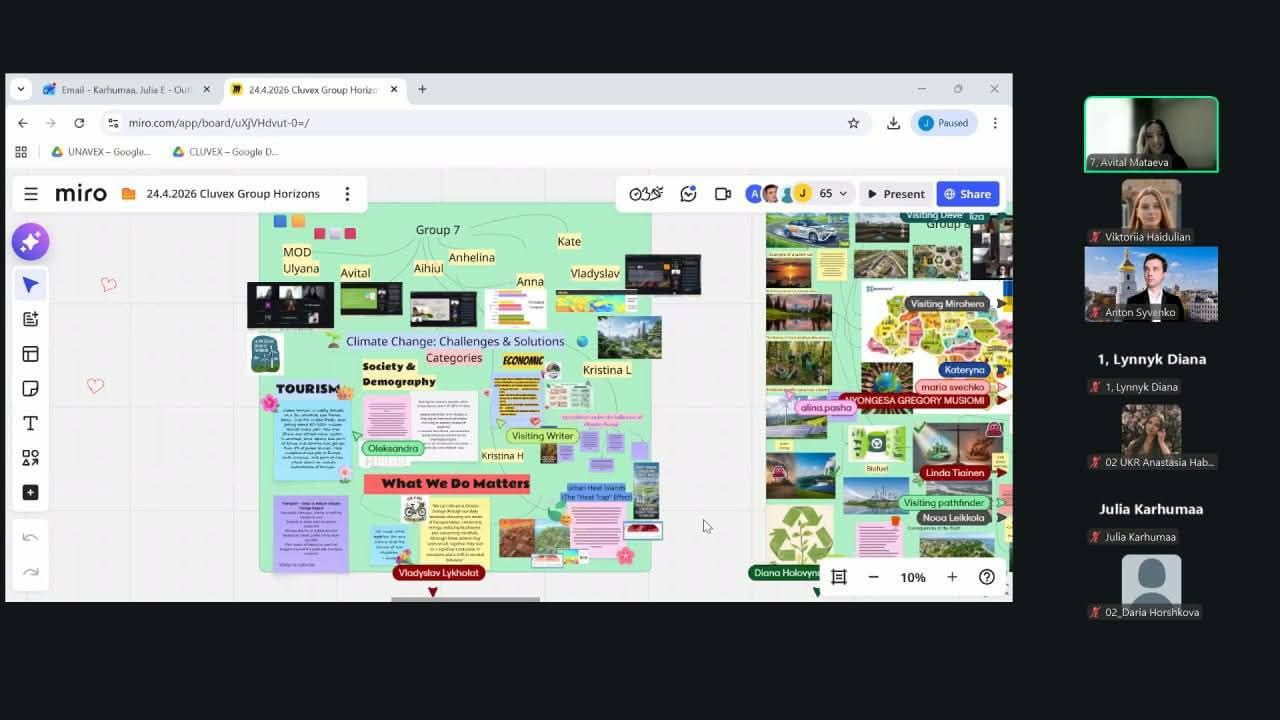Click the Present button
The height and width of the screenshot is (720, 1280).
(x=896, y=194)
